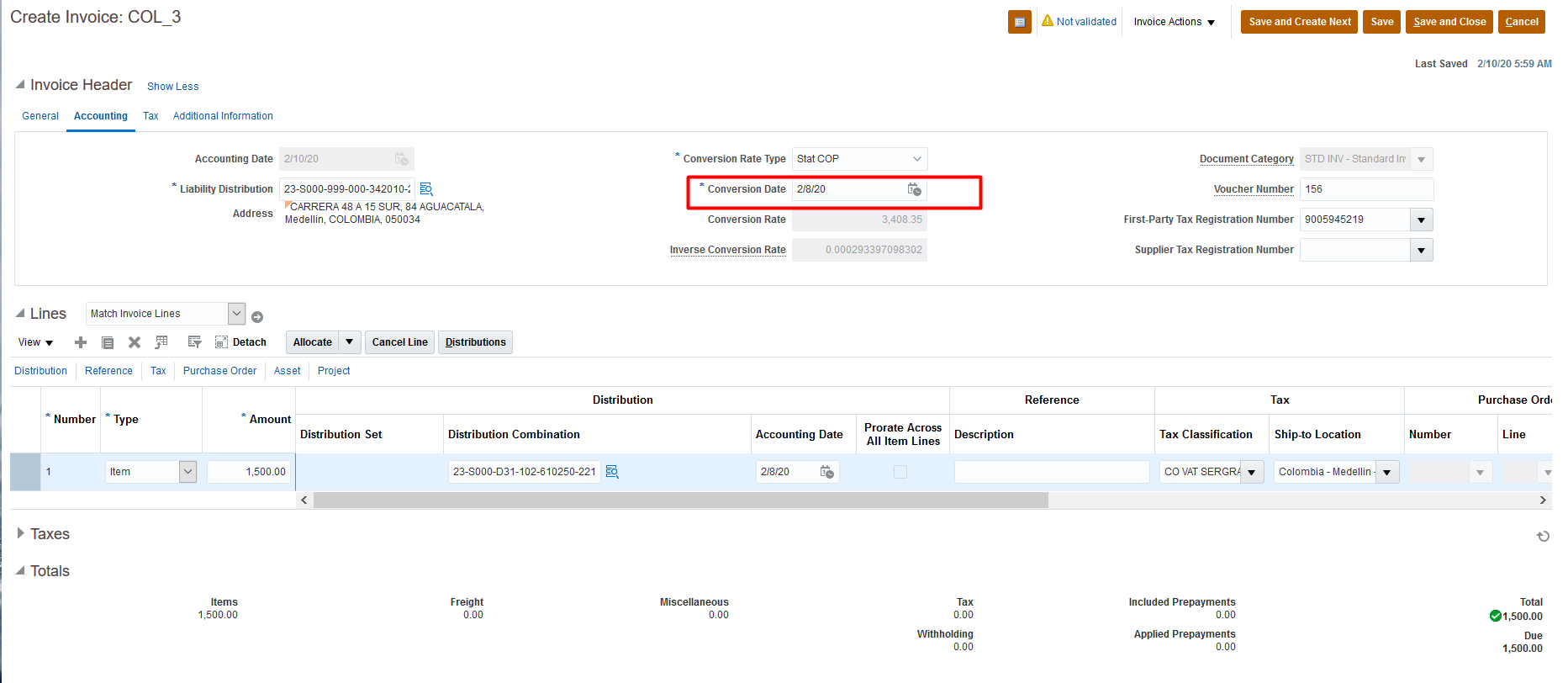Add a new invoice line with plus icon
This screenshot has width=1568, height=683.
click(x=81, y=342)
